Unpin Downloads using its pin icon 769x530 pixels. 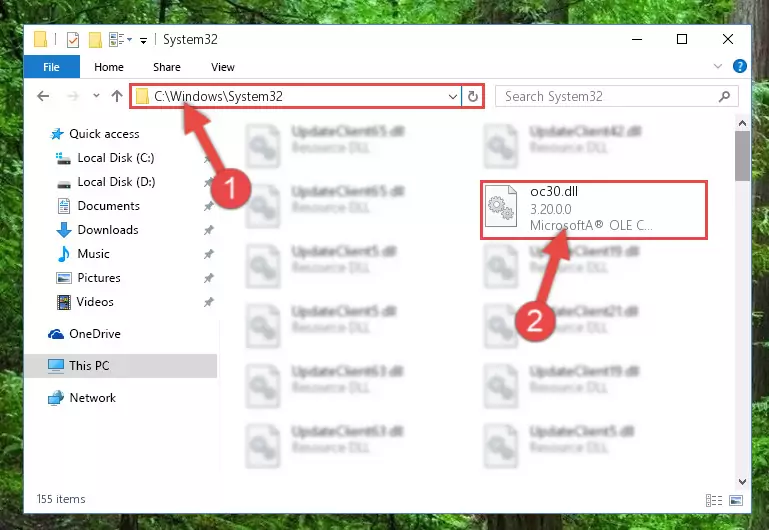(208, 230)
